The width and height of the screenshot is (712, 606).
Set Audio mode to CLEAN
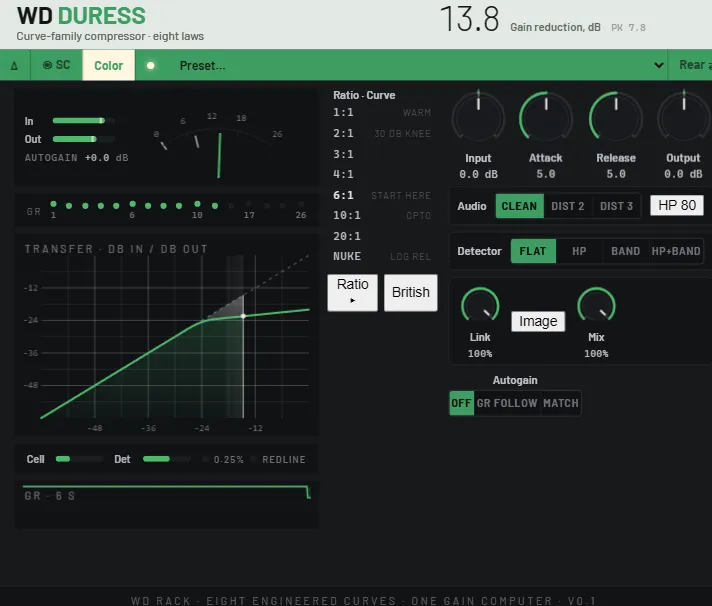(x=519, y=206)
